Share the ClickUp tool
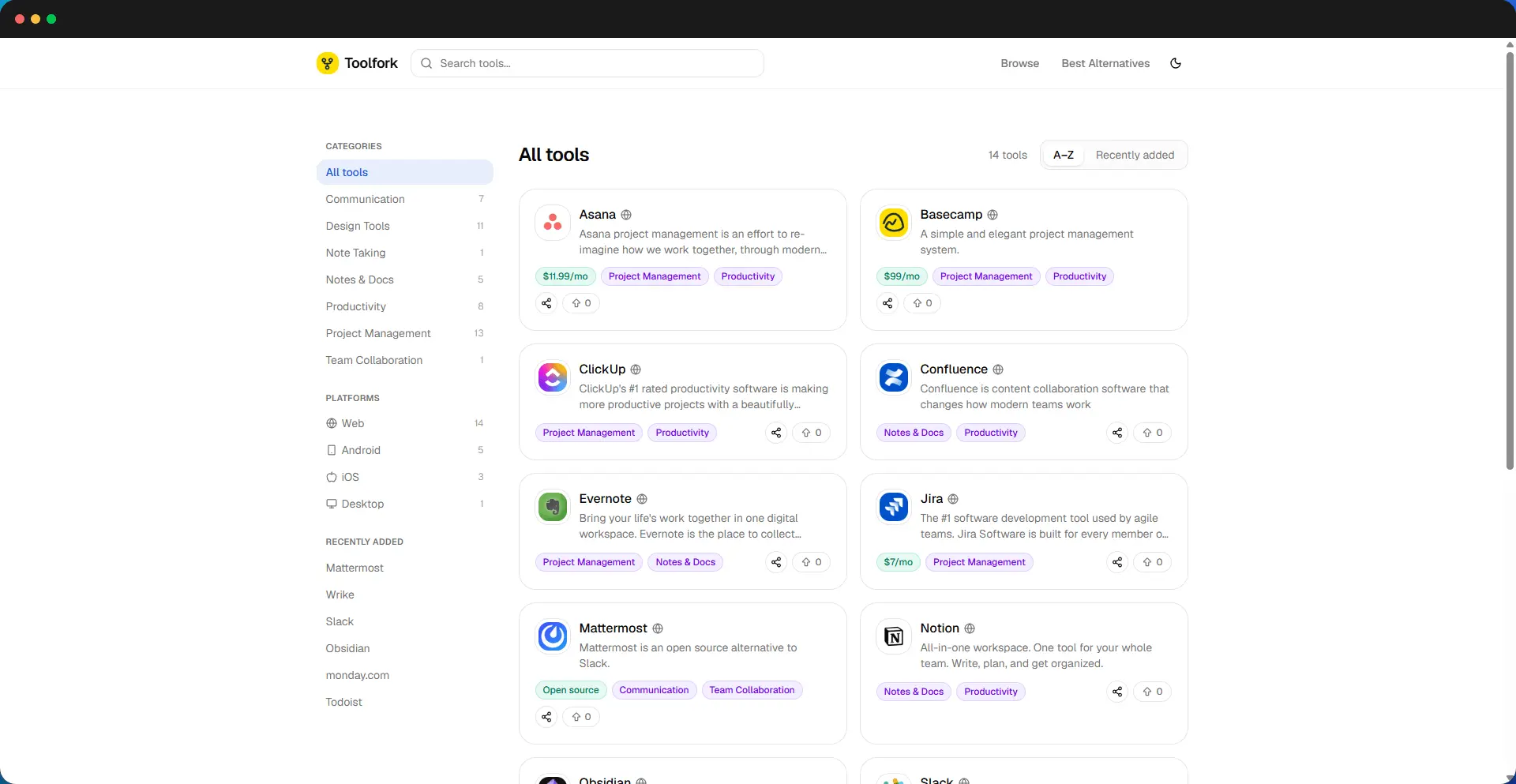1516x784 pixels. click(x=776, y=433)
